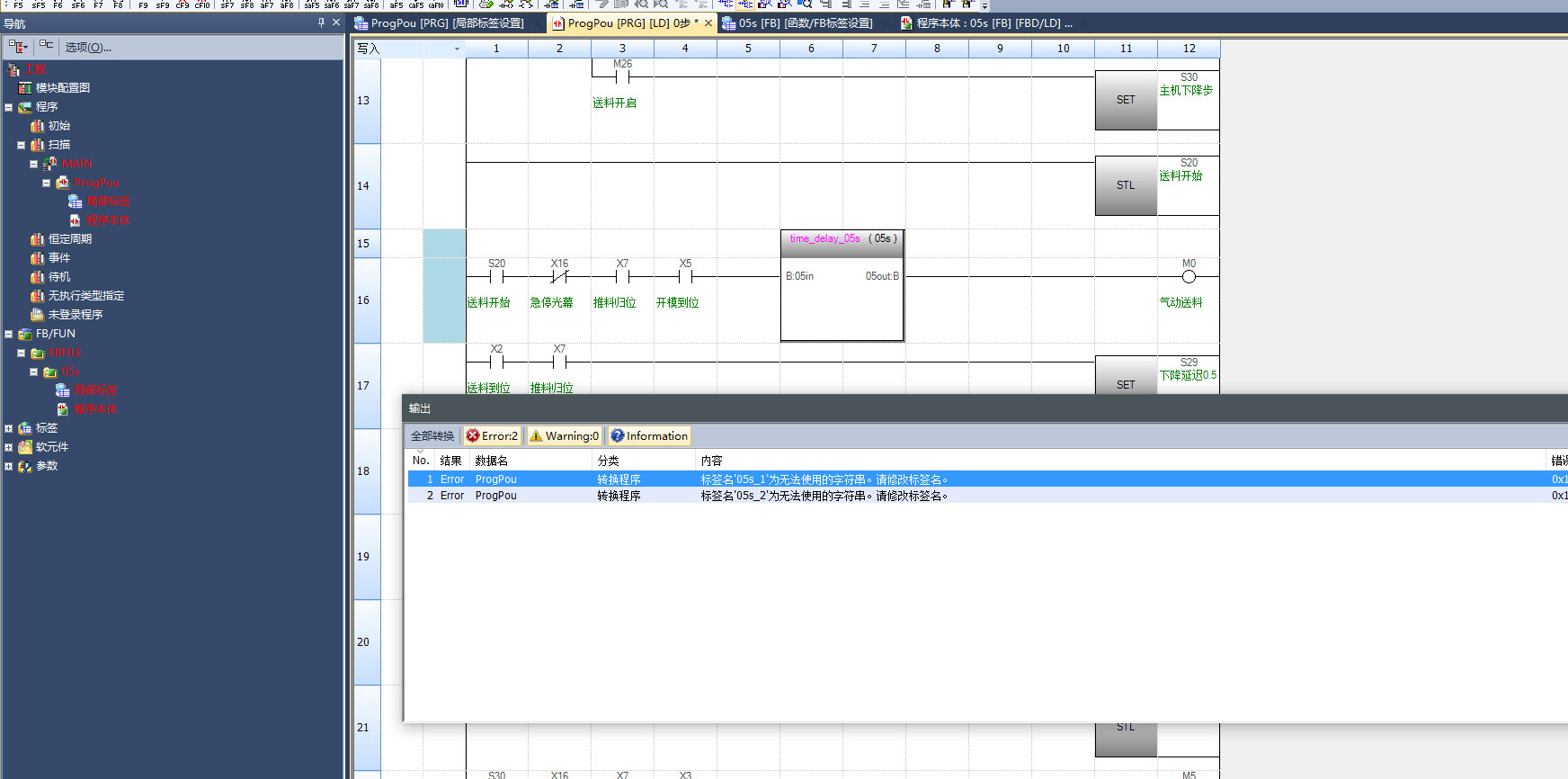Click the module configuration diagram icon

pos(25,88)
